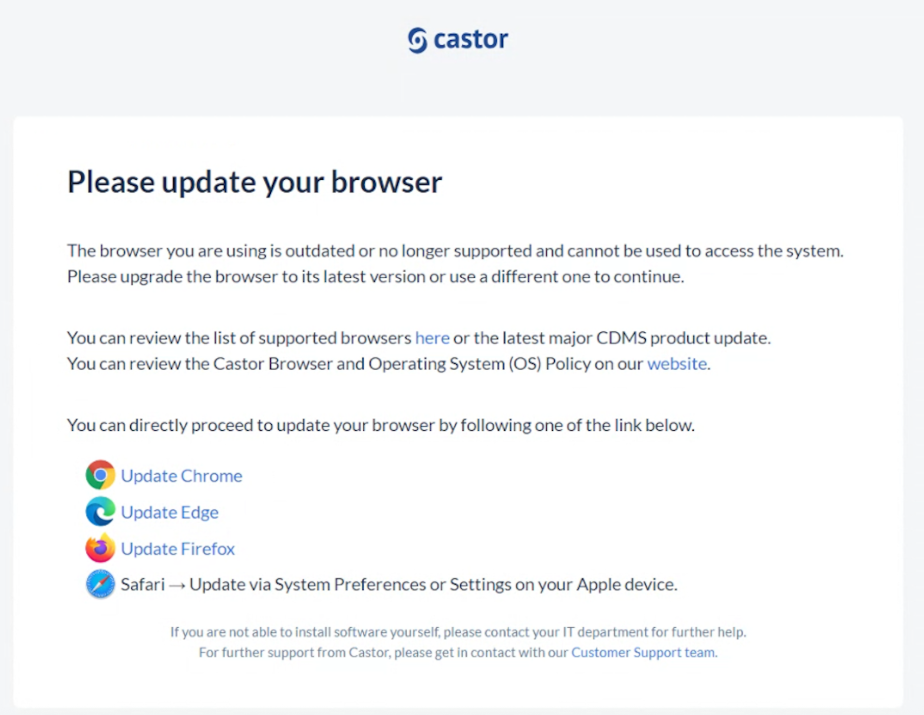Click the castor wordmark in the header

point(470,39)
